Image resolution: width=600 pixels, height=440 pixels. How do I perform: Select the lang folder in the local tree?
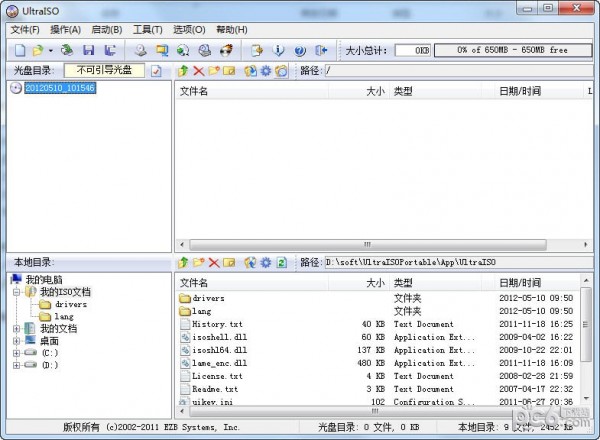point(64,317)
